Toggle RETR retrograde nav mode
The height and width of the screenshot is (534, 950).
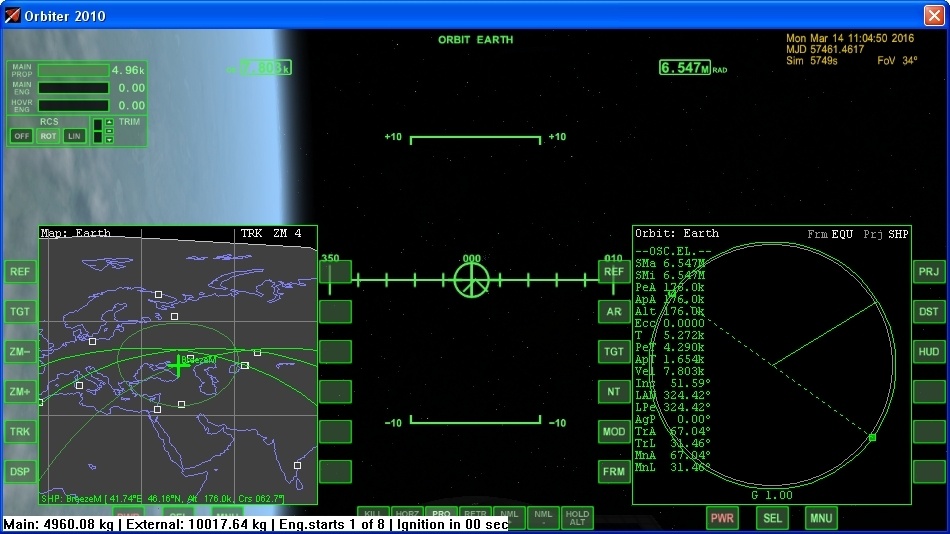475,513
